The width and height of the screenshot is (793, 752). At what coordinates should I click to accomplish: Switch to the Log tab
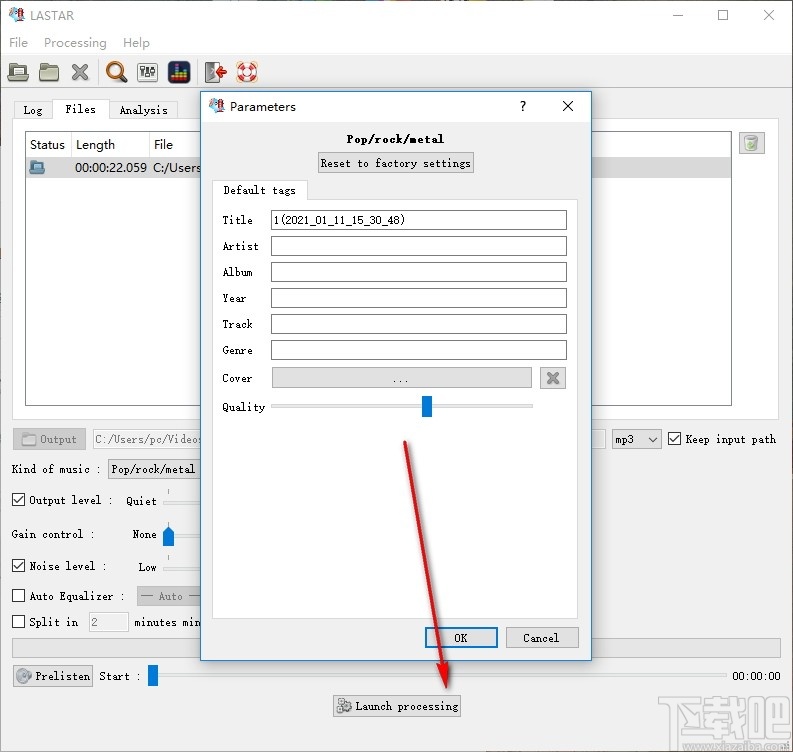[x=33, y=110]
